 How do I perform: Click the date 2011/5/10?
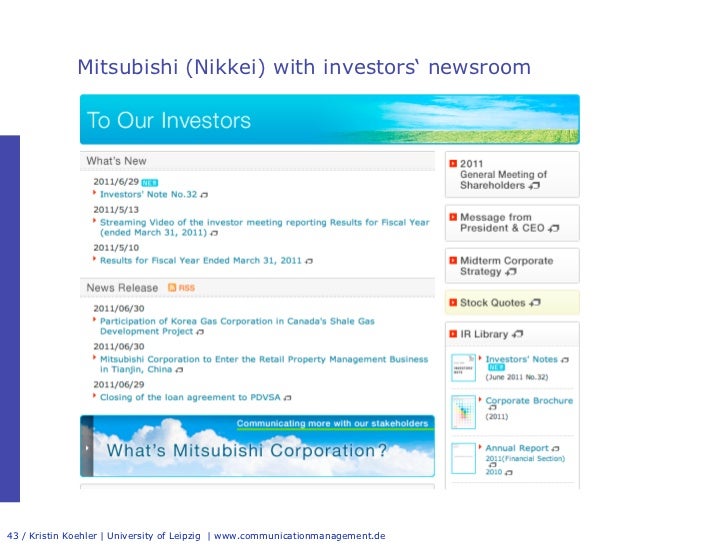tap(116, 248)
